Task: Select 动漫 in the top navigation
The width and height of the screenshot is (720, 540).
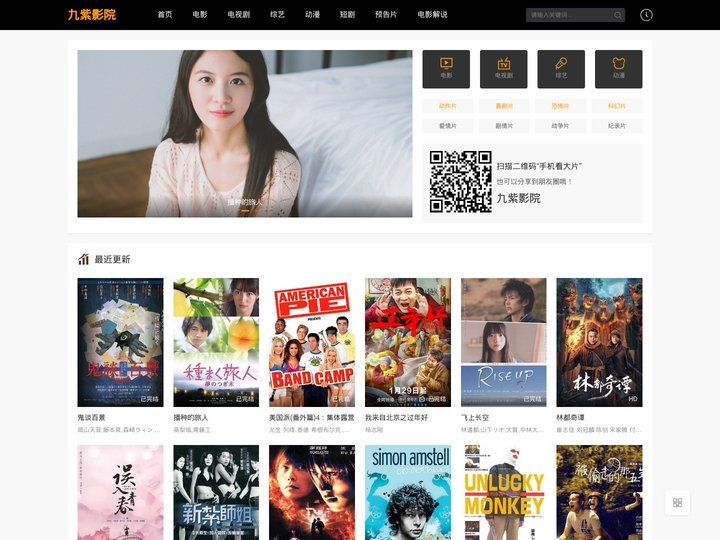Action: tap(312, 15)
